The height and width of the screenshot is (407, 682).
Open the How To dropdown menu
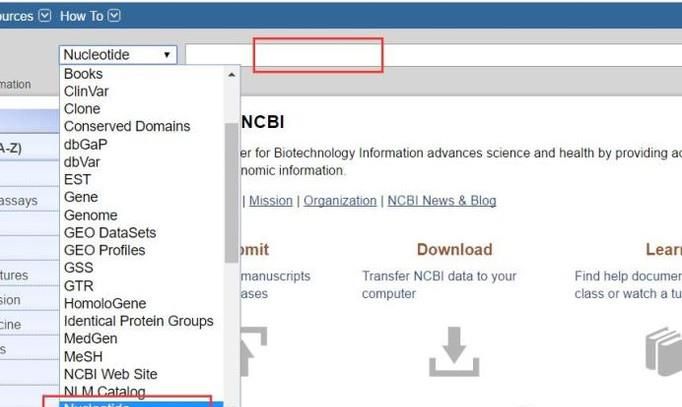89,16
